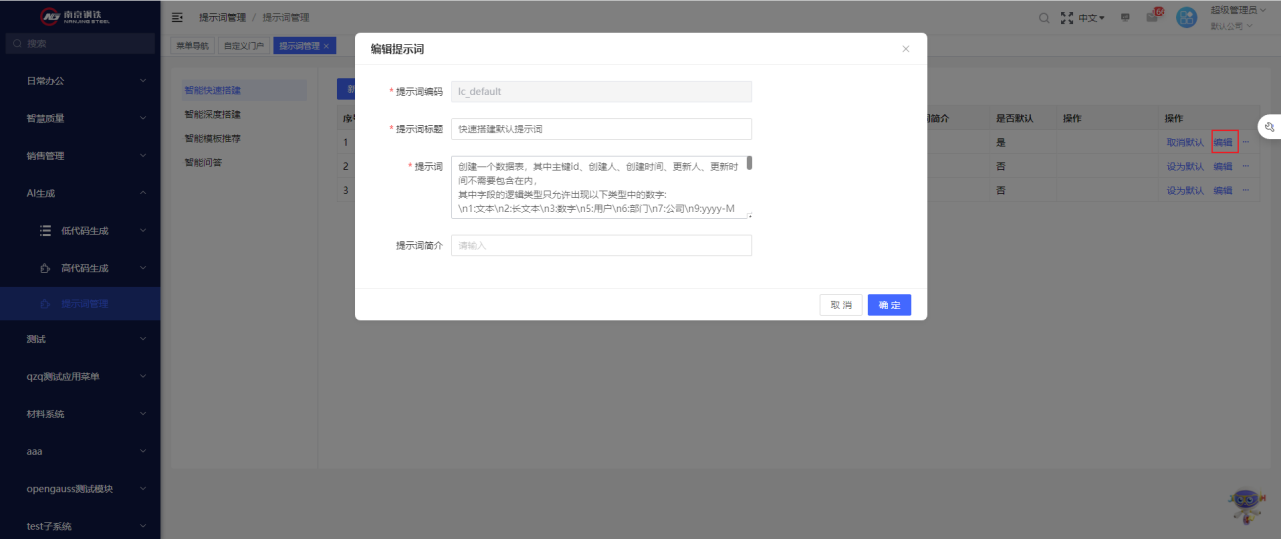Click 编辑 in the second row
Viewport: 1281px width, 539px height.
(x=1223, y=166)
